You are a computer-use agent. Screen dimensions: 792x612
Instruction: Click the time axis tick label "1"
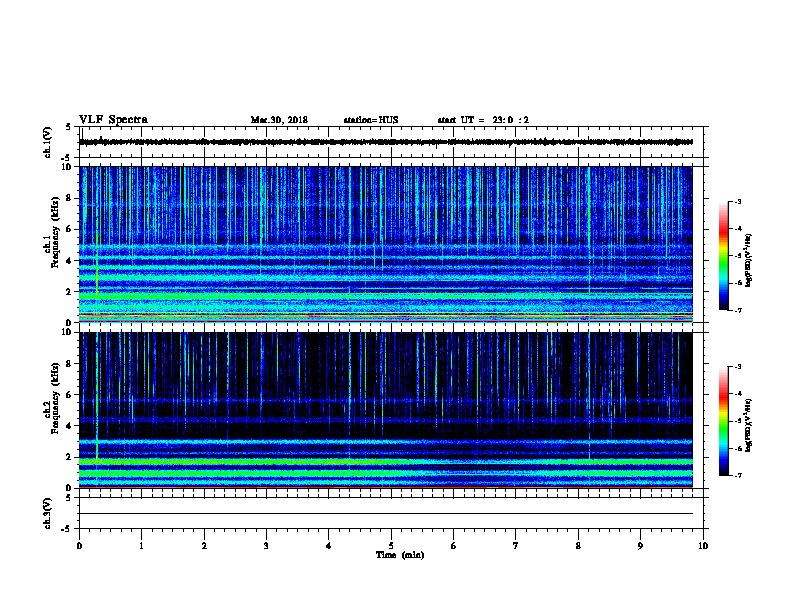point(141,545)
